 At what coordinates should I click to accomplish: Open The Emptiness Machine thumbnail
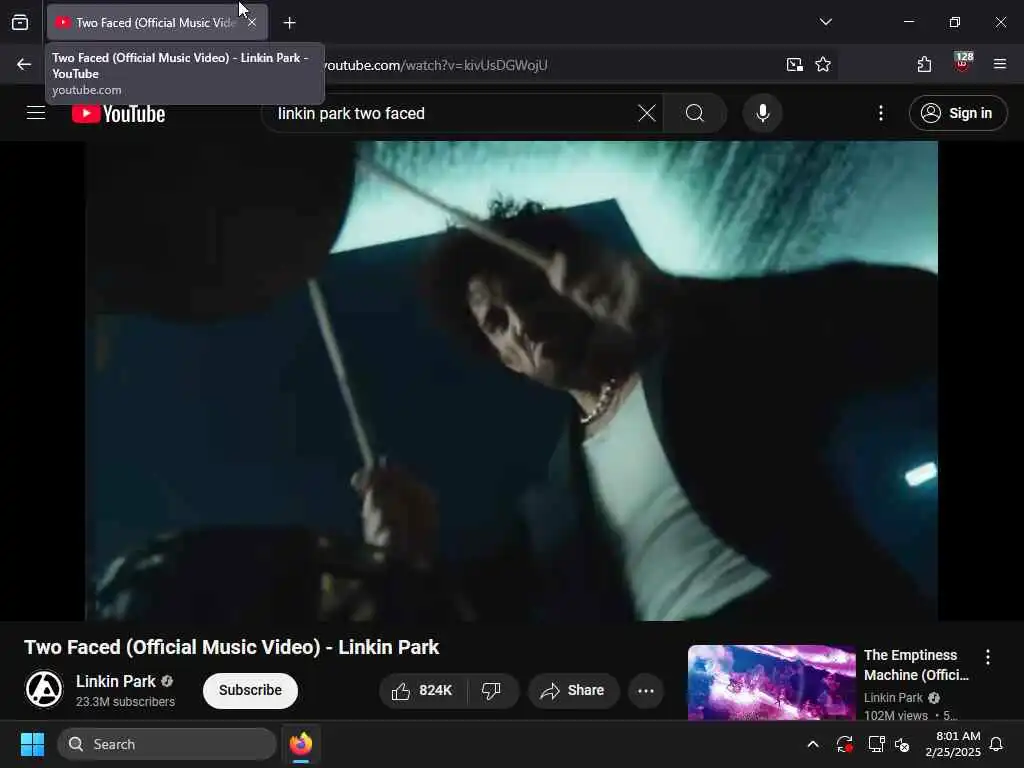pos(771,682)
